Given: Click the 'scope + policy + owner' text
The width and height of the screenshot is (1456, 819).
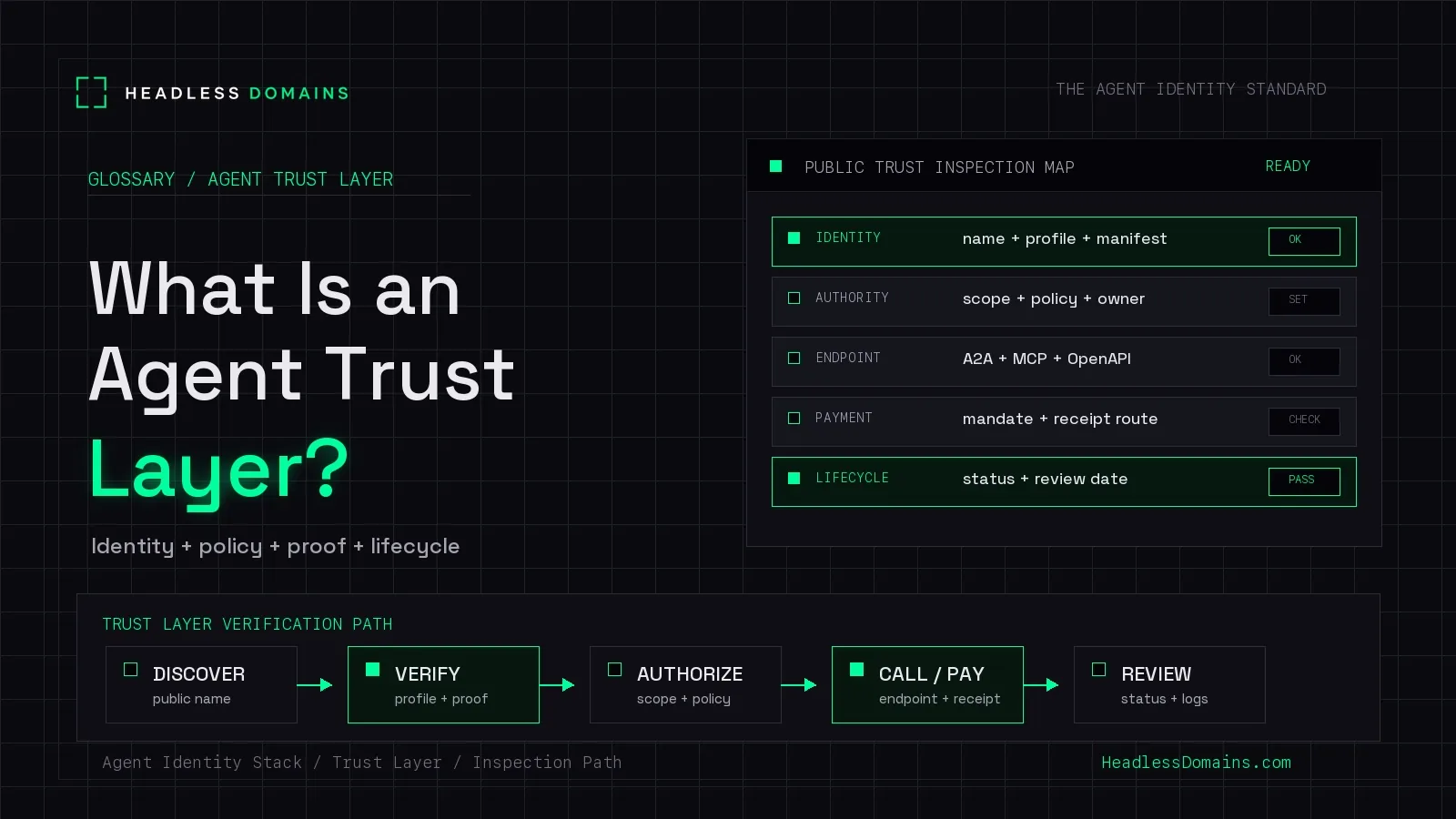Looking at the screenshot, I should coord(1054,298).
